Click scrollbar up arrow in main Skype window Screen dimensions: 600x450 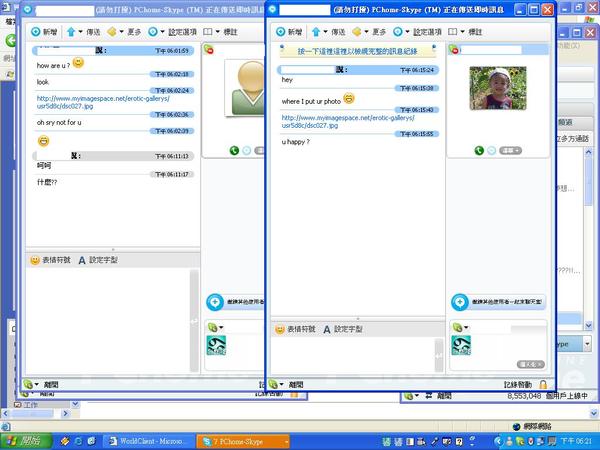(589, 152)
